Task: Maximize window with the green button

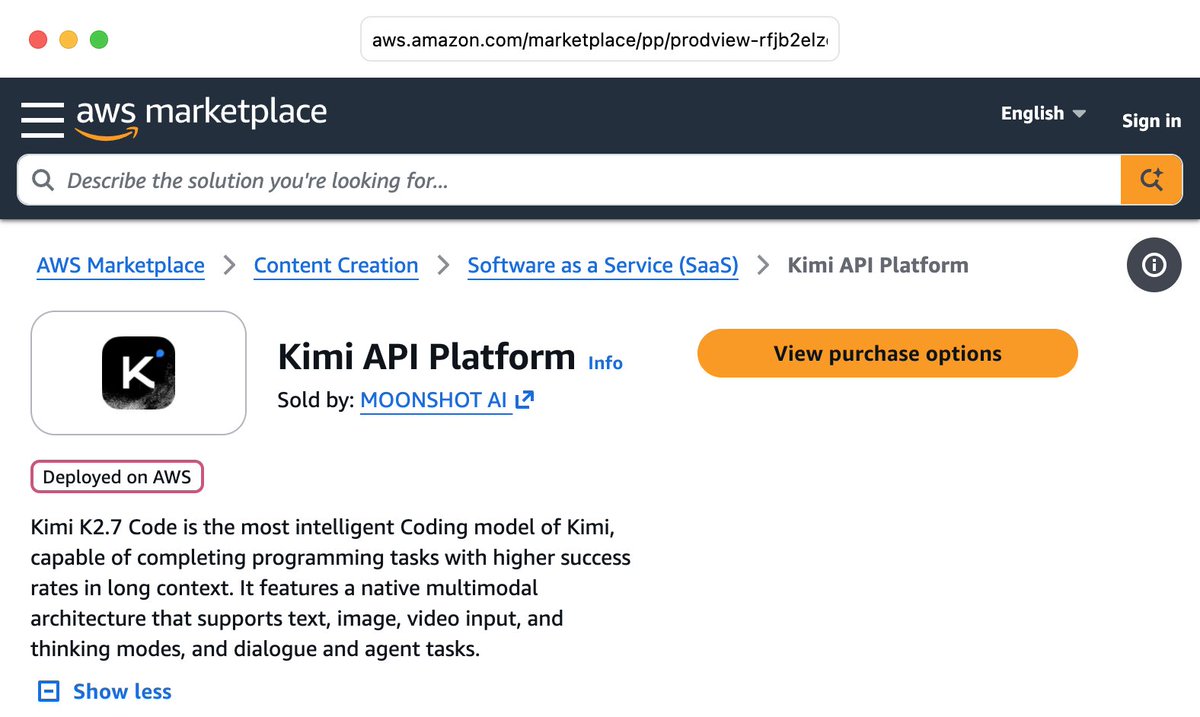Action: coord(99,40)
